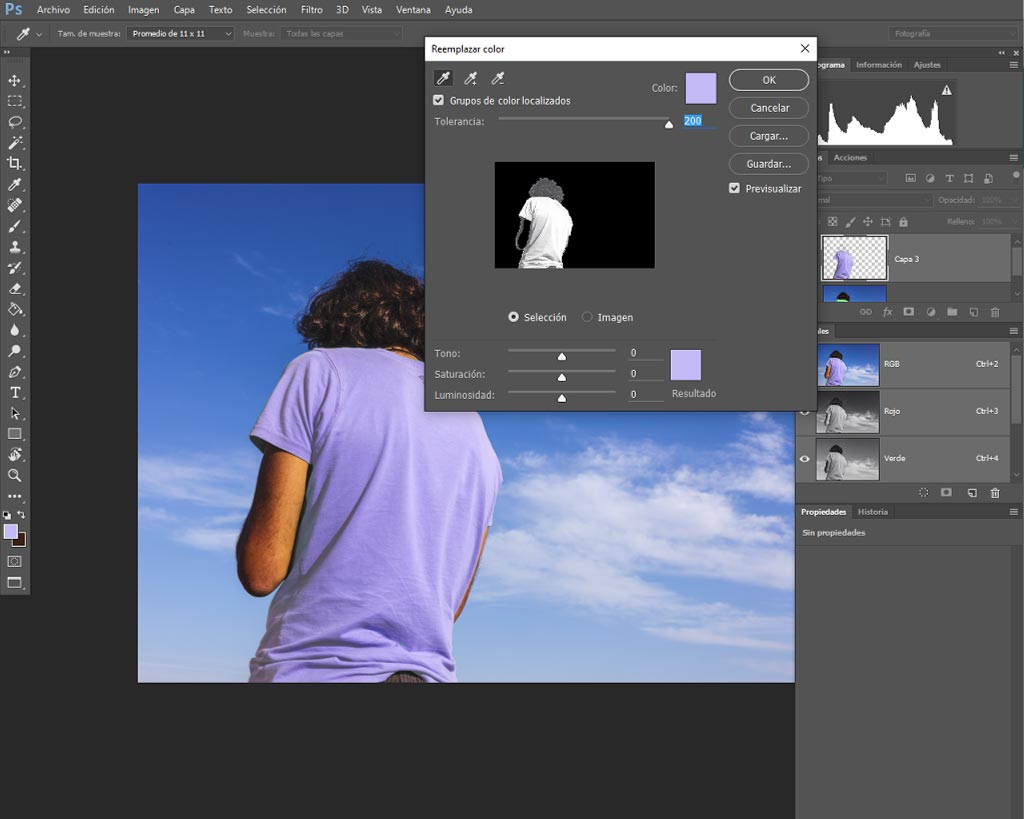Select the Rectangular Marquee tool
1024x819 pixels.
[14, 101]
